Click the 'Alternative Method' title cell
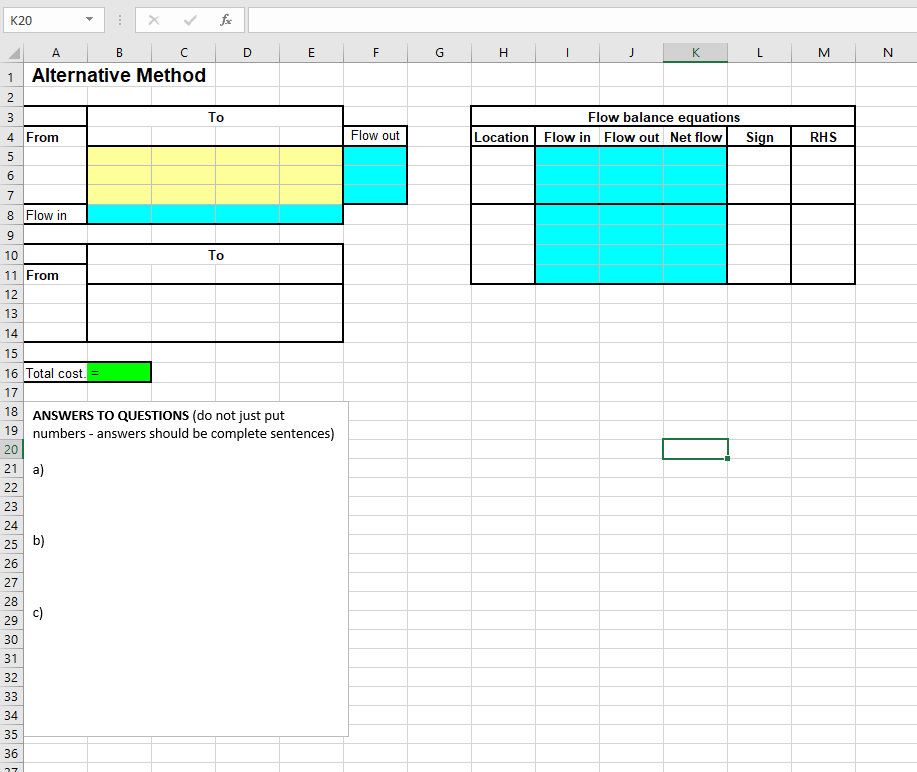The height and width of the screenshot is (772, 917). [x=119, y=75]
